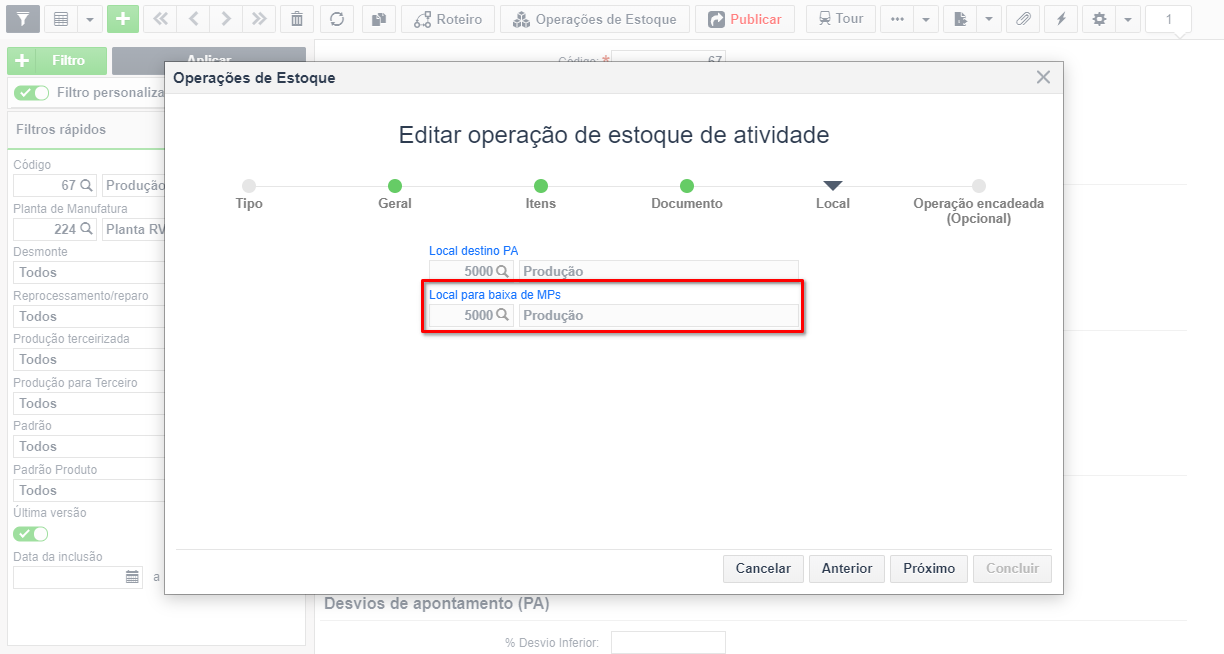This screenshot has width=1224, height=654.
Task: Expand dropdown next to gear icon
Action: pos(1128,19)
